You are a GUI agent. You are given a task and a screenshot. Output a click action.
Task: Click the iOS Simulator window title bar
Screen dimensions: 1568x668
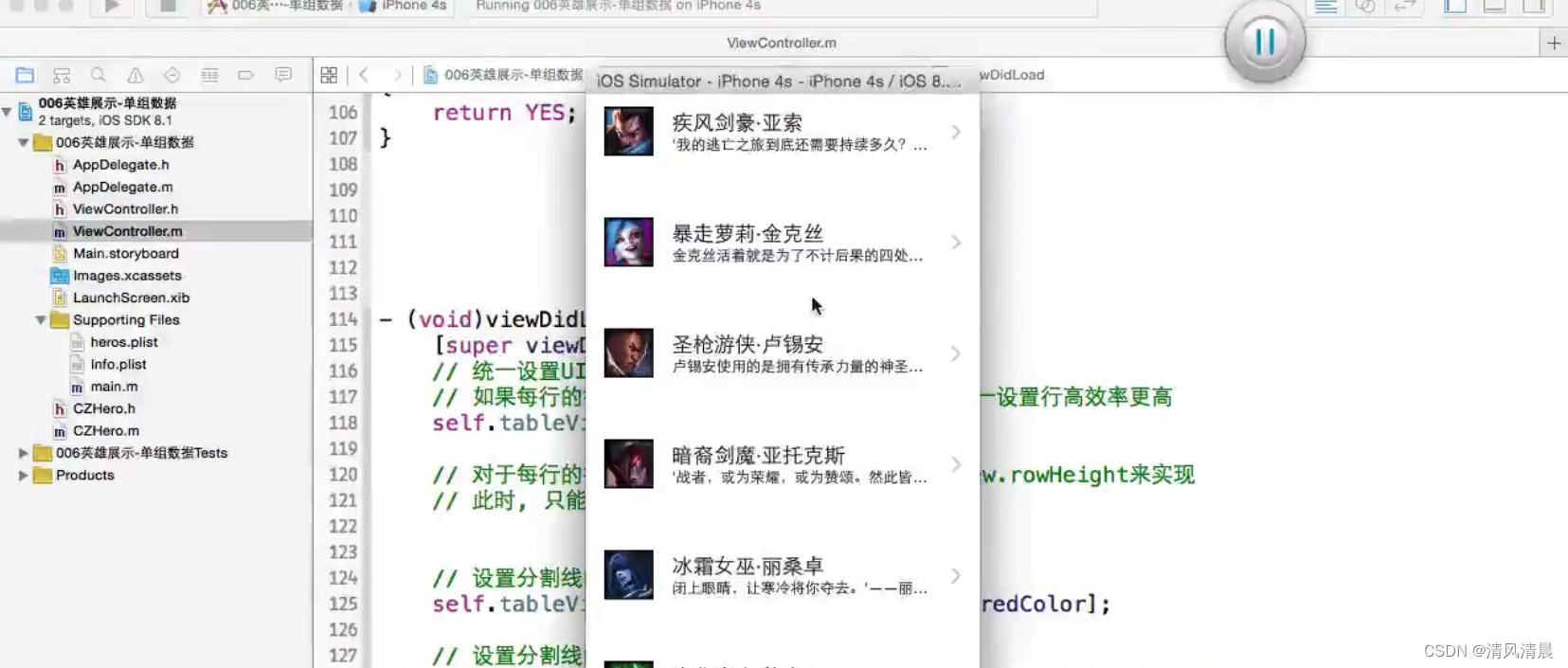coord(783,81)
